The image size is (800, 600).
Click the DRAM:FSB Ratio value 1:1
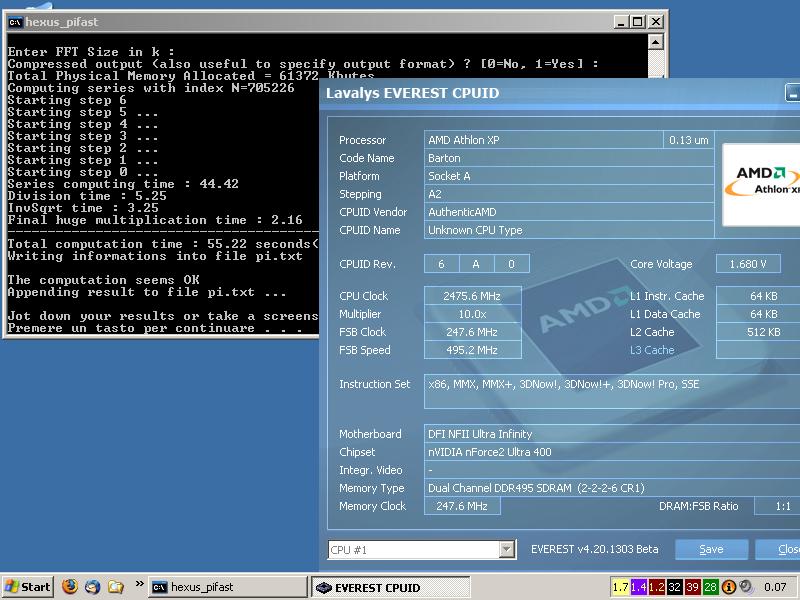[x=777, y=506]
